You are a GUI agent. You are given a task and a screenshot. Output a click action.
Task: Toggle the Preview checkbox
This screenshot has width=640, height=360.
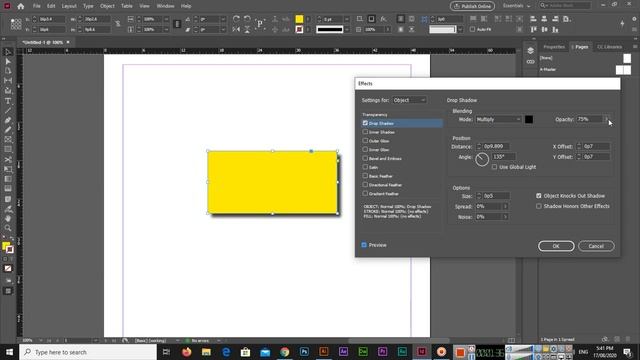[x=364, y=245]
